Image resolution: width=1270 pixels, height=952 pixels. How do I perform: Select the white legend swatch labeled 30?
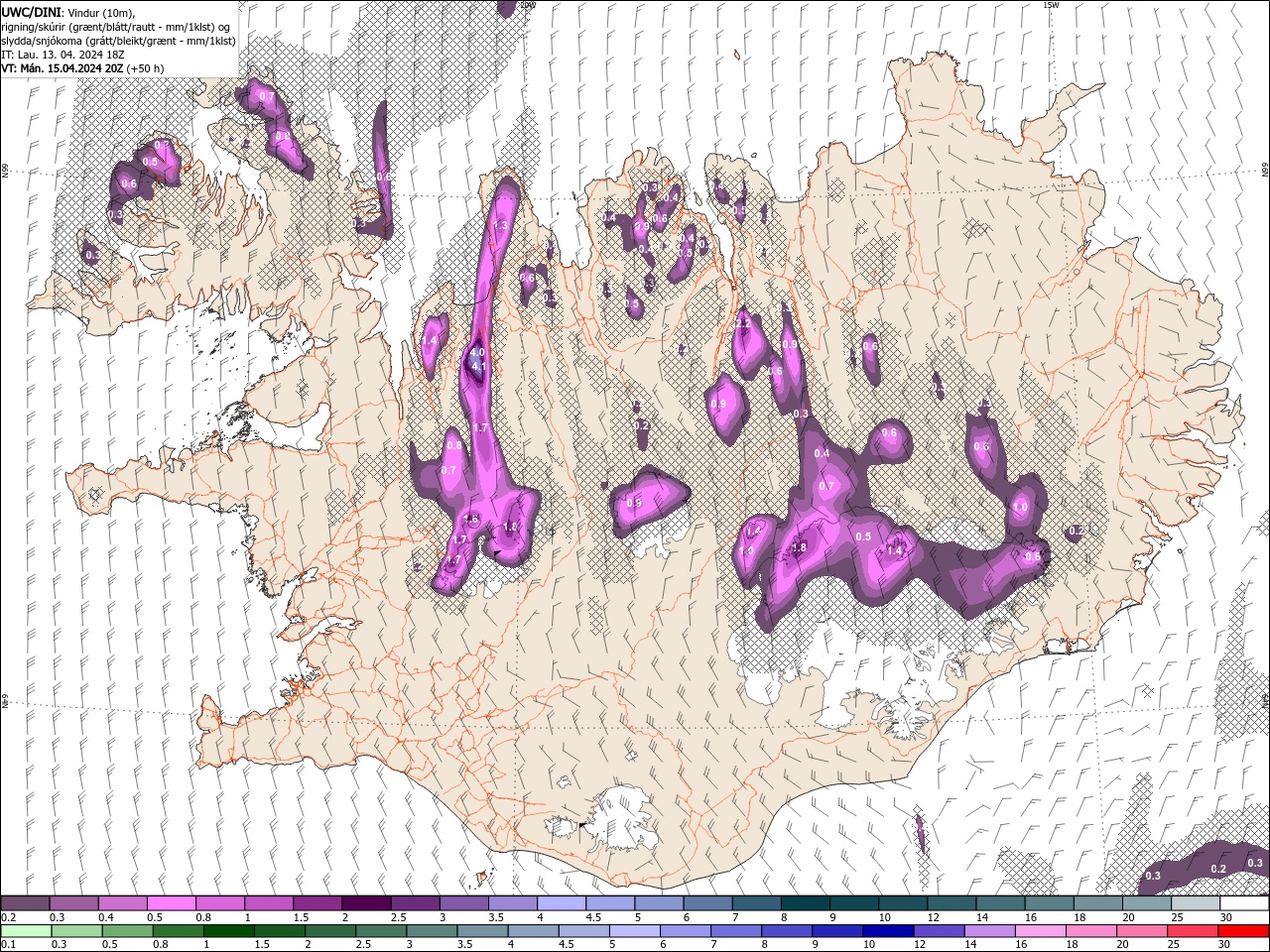1244,903
